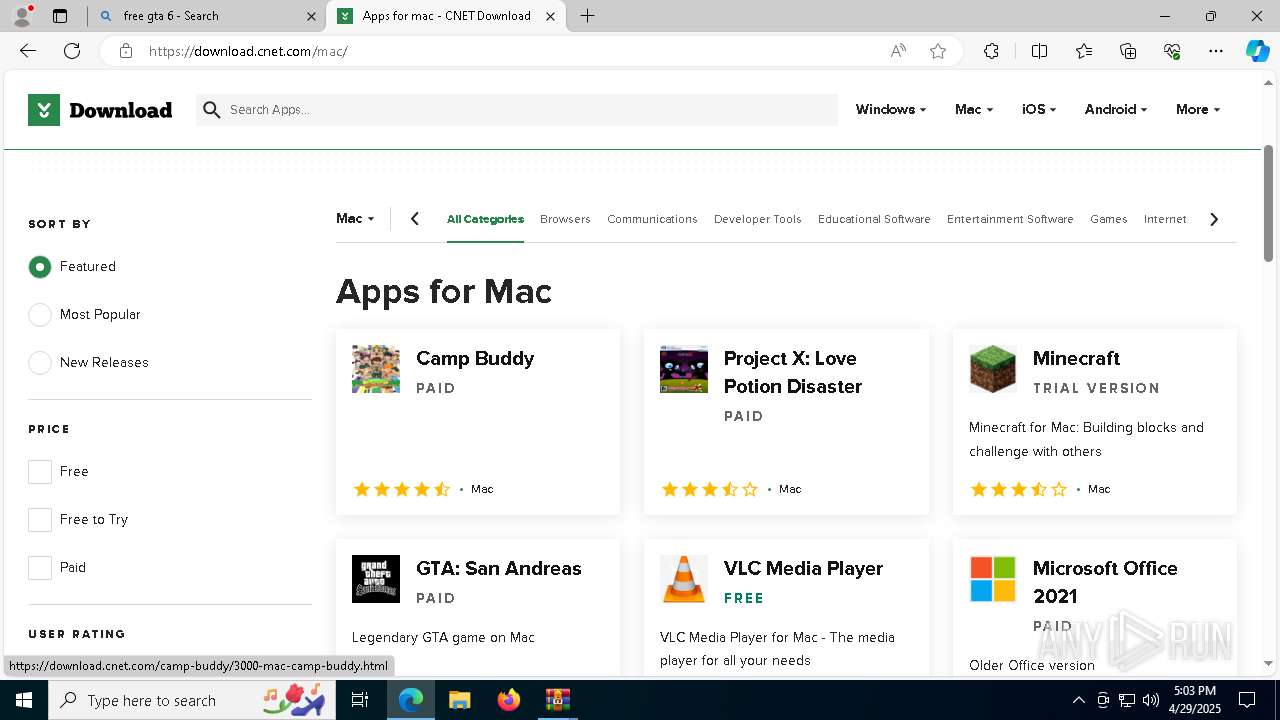The height and width of the screenshot is (720, 1280).
Task: Click the browser address bar URL
Action: click(x=248, y=51)
